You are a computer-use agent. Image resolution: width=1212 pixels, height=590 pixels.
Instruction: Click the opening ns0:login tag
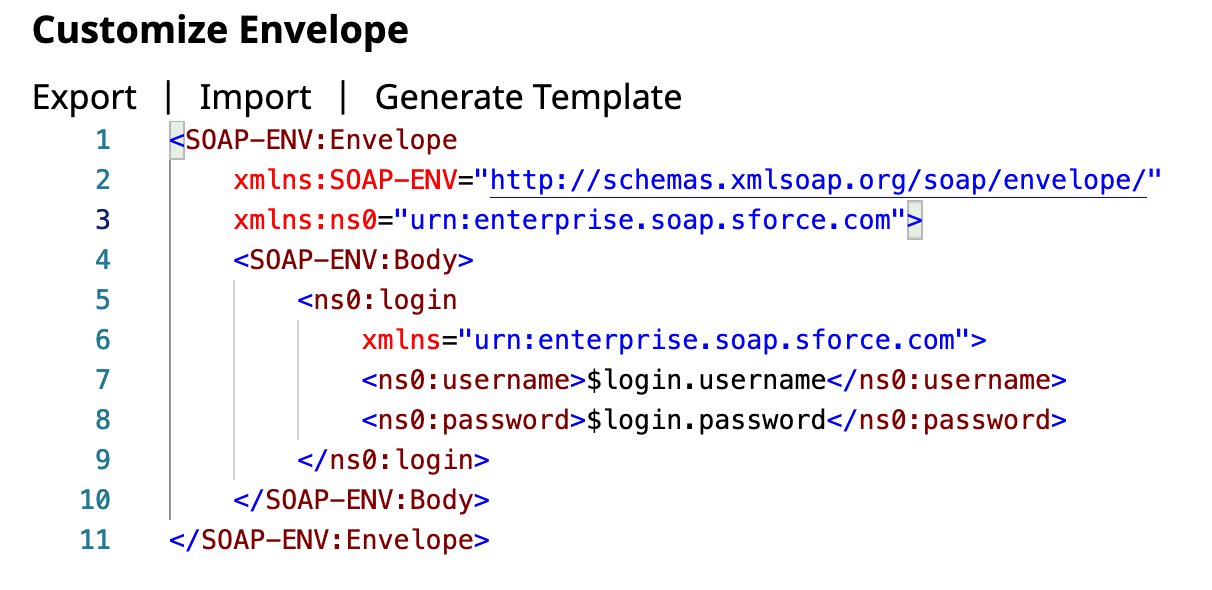377,300
